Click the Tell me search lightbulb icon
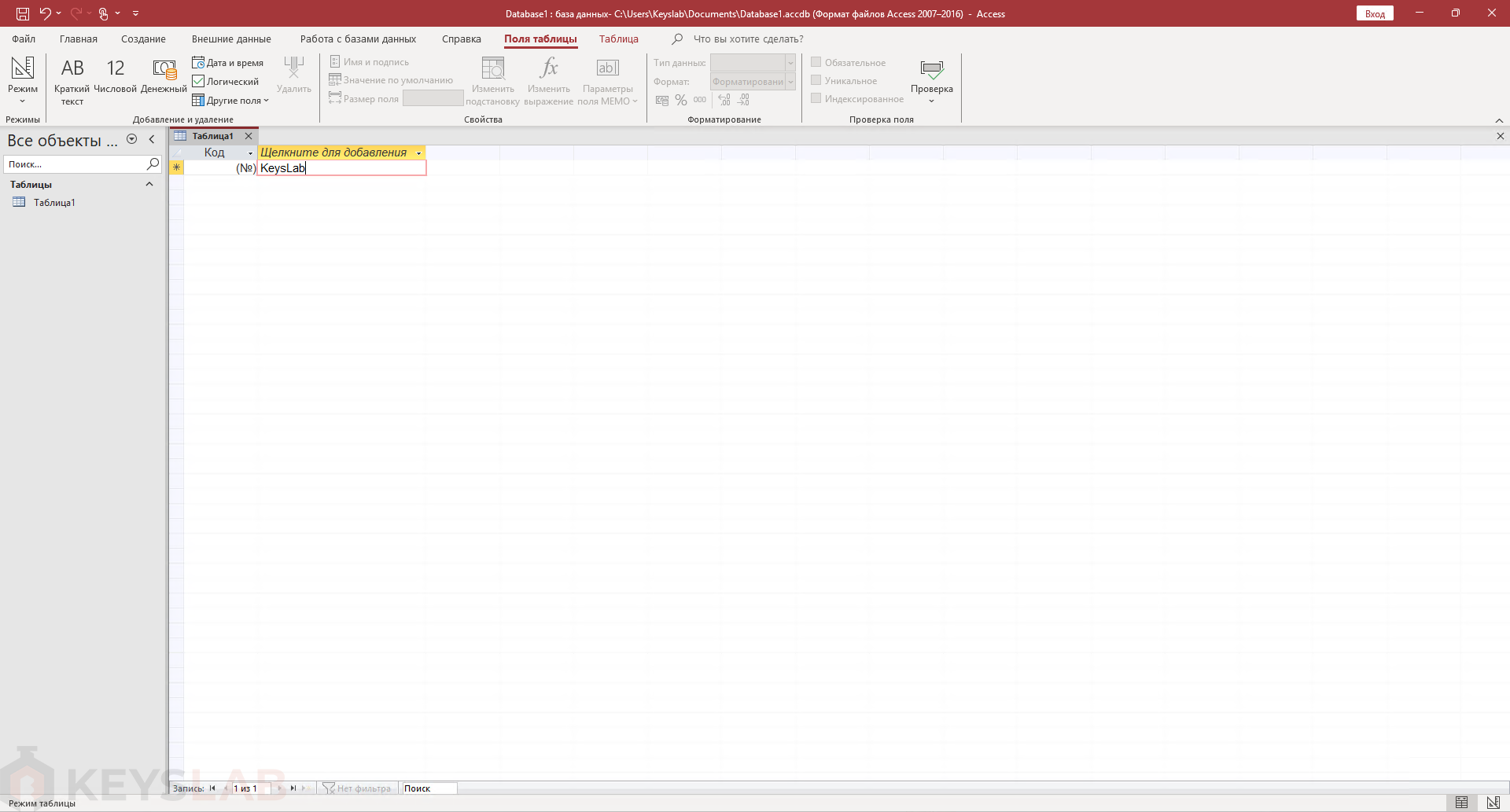The image size is (1510, 812). pyautogui.click(x=677, y=39)
